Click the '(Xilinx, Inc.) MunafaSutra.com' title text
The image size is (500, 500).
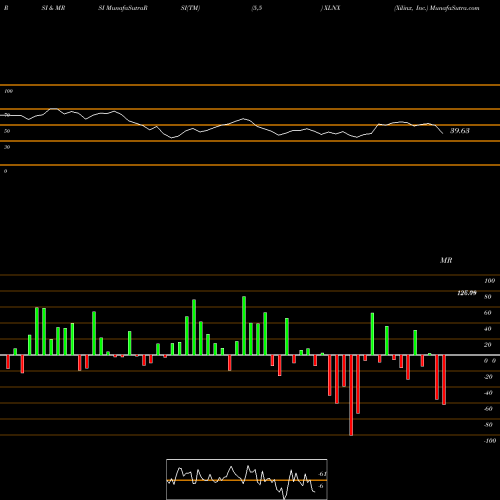click(436, 8)
